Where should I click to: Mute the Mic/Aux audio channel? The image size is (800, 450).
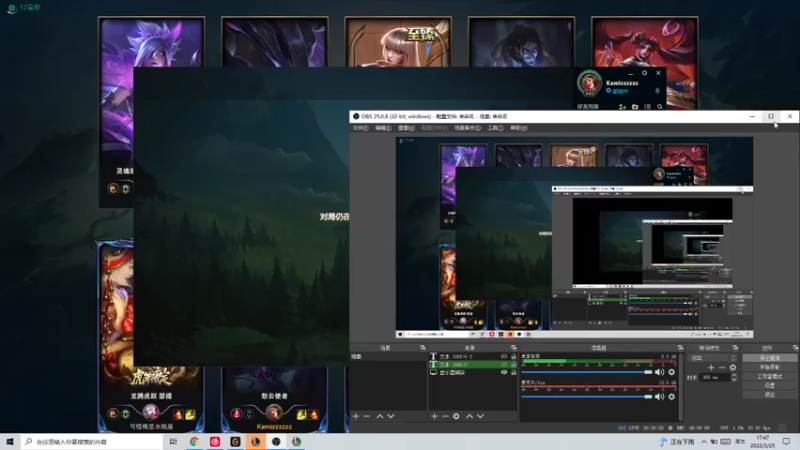[659, 396]
